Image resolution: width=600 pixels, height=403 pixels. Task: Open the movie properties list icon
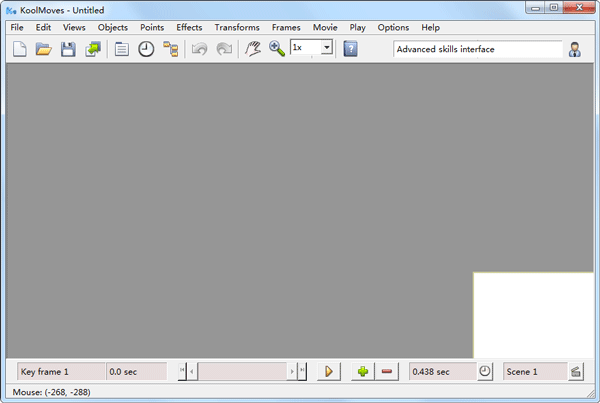point(122,49)
